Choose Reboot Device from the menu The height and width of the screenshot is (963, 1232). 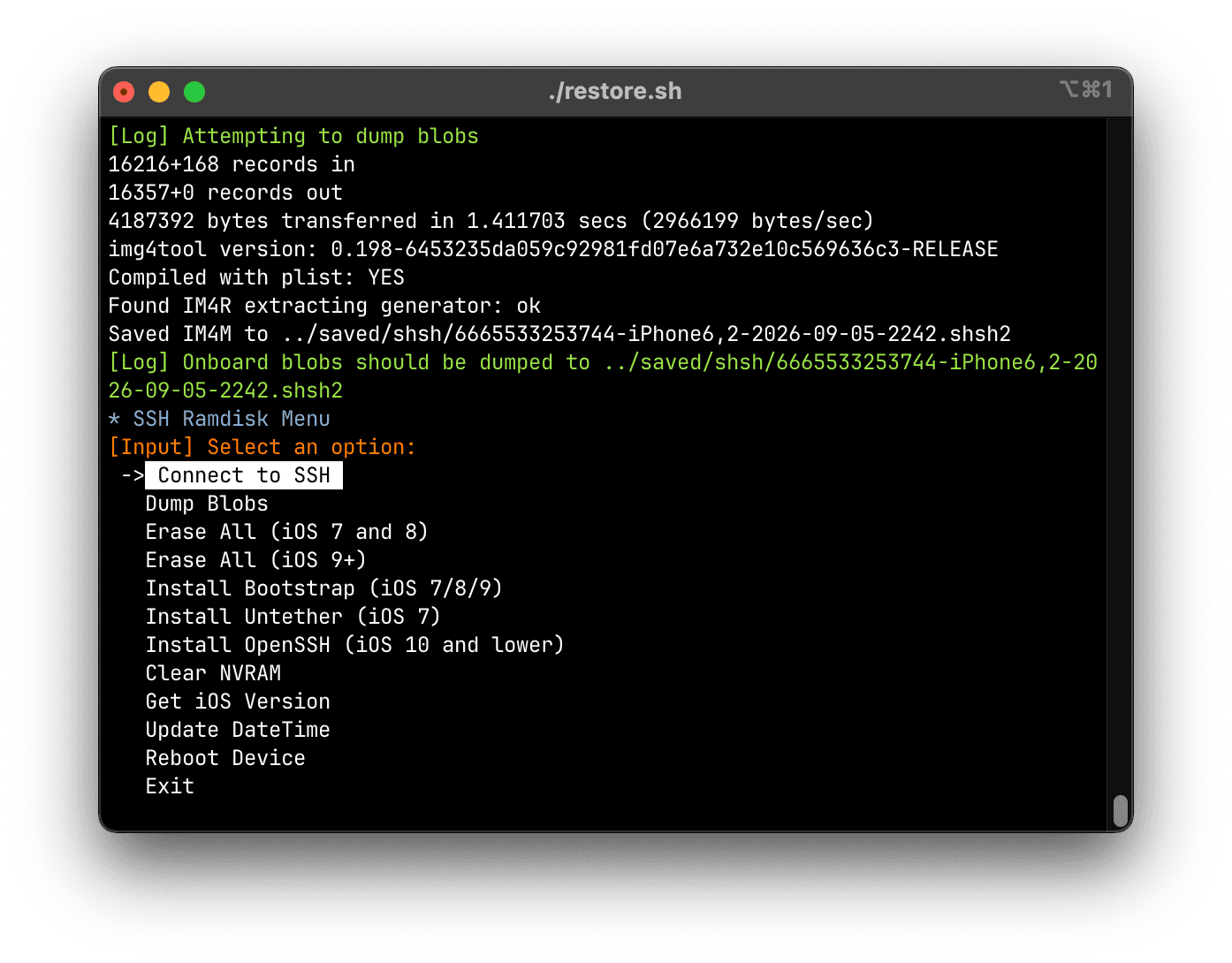(x=225, y=758)
